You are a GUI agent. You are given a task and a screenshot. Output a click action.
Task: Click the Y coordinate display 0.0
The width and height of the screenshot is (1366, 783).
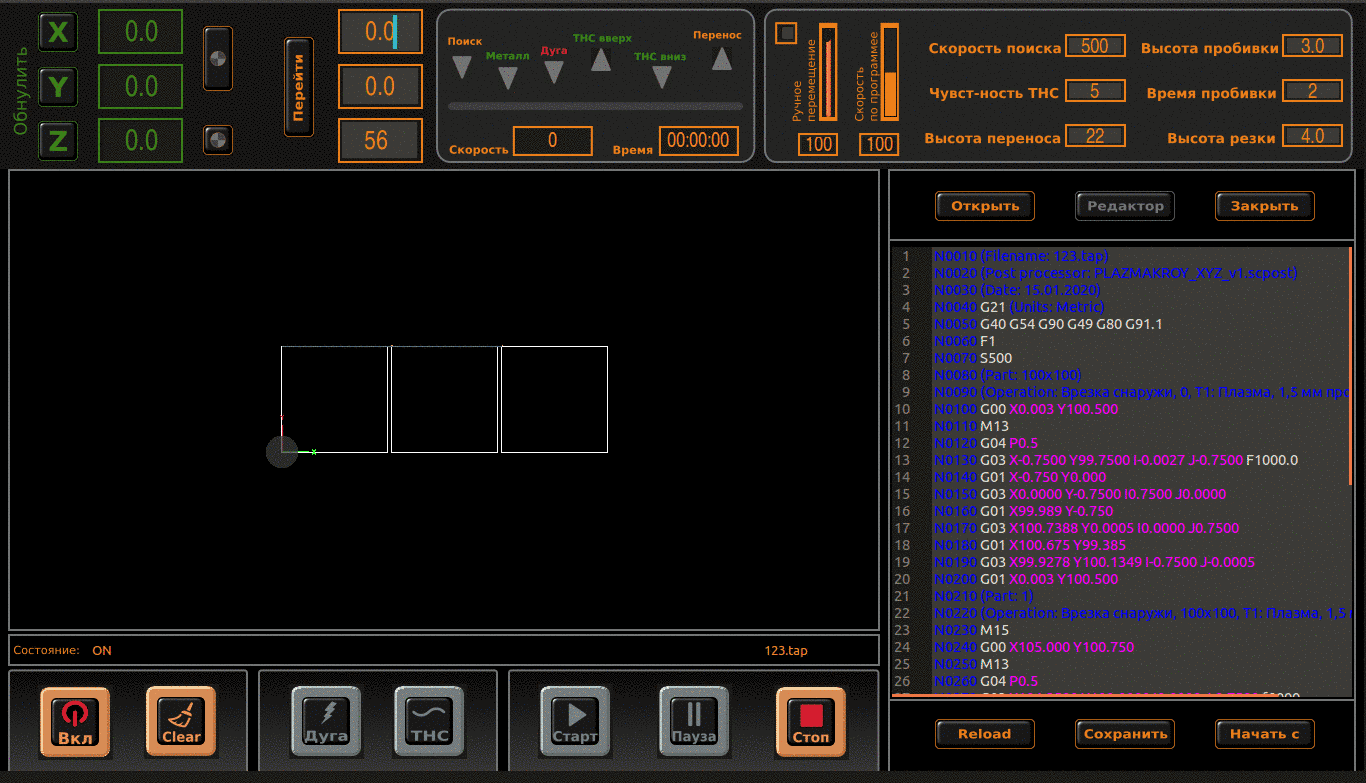pos(141,86)
